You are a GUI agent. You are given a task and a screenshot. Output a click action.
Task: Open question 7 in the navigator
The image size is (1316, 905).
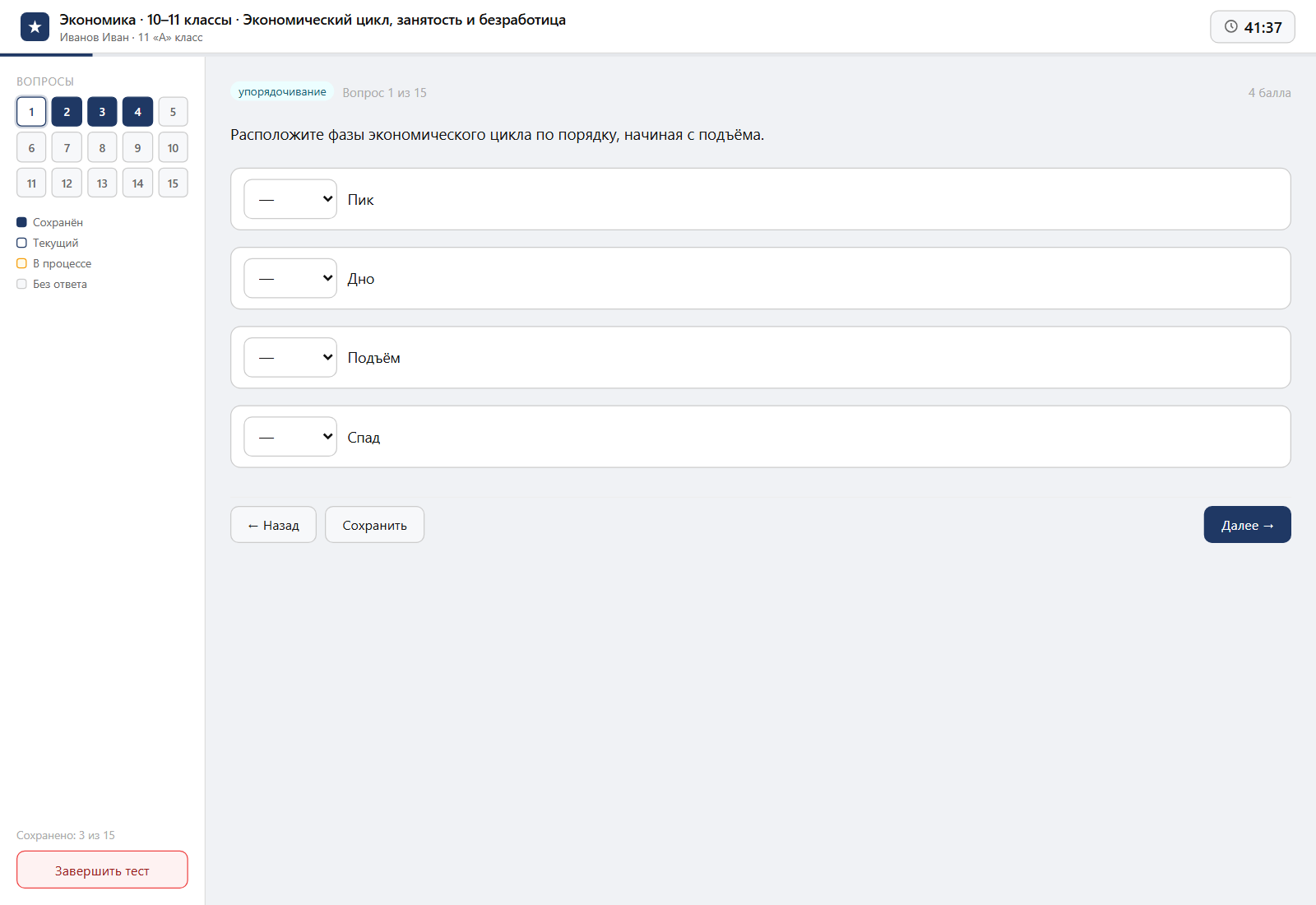(67, 148)
